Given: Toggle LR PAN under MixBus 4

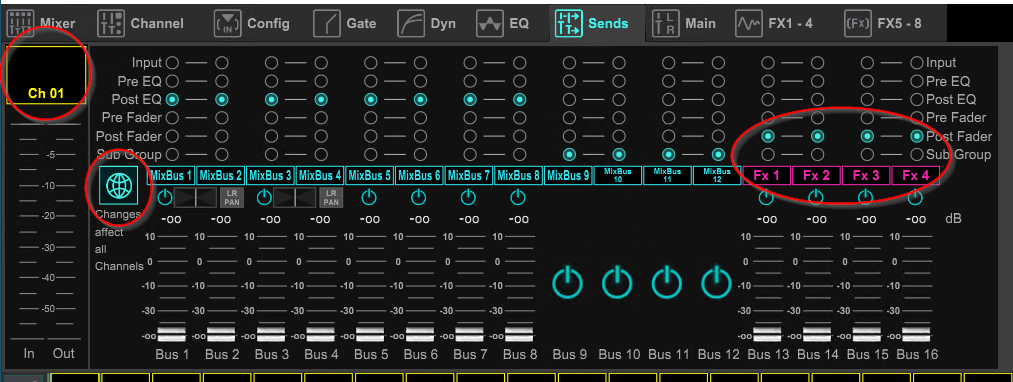Looking at the screenshot, I should tap(330, 197).
